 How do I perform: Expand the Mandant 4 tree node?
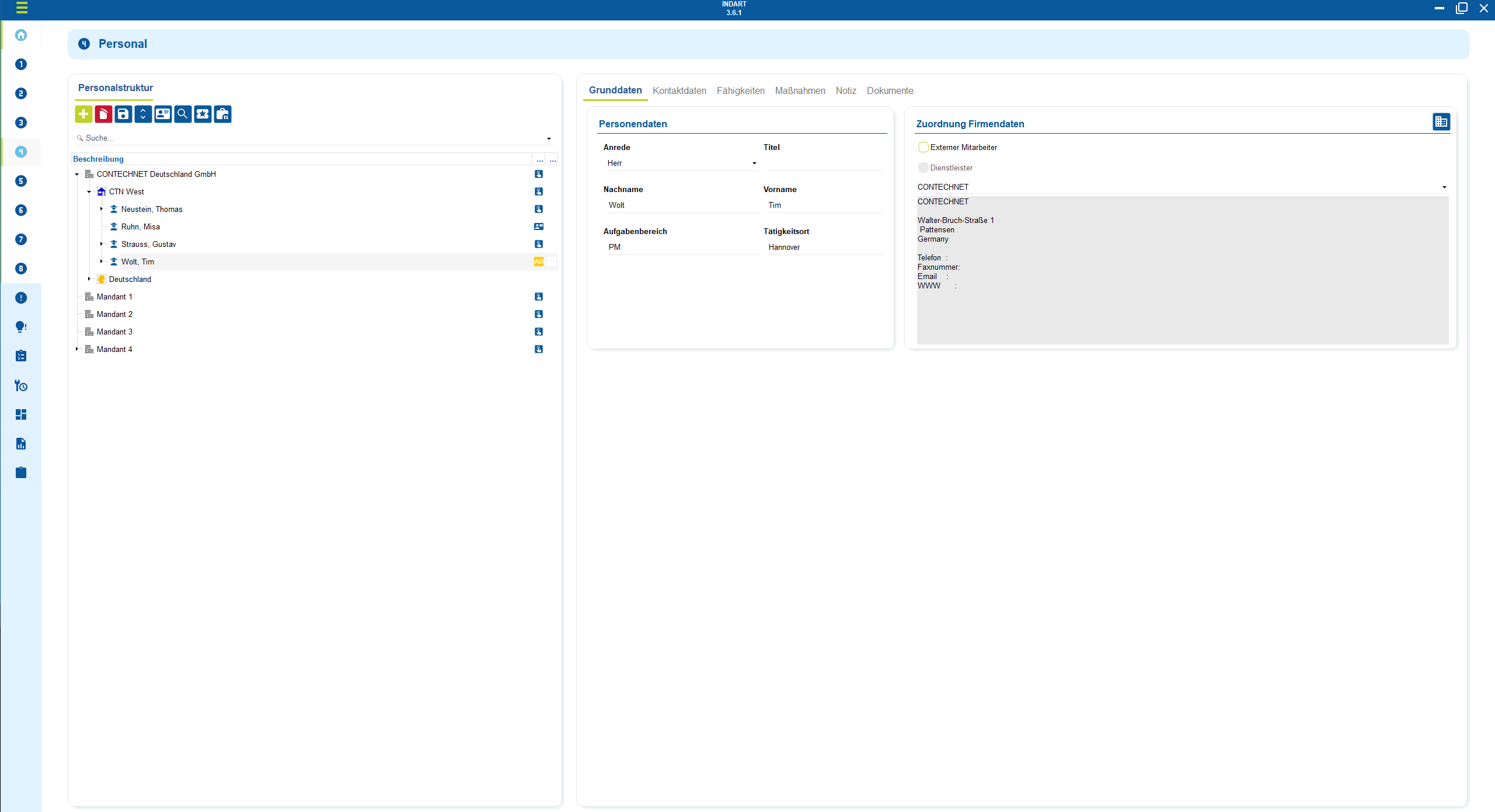77,349
